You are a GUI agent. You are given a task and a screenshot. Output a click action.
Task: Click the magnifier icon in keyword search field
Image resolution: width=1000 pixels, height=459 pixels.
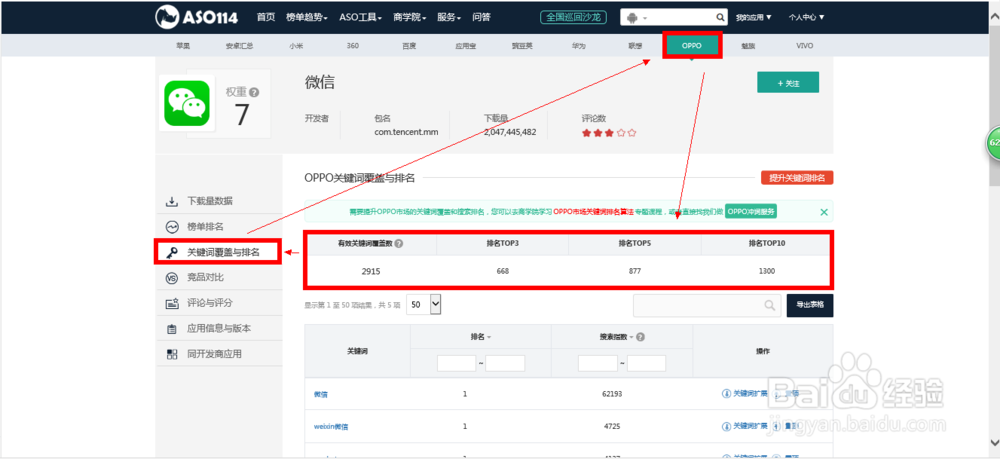(x=770, y=305)
